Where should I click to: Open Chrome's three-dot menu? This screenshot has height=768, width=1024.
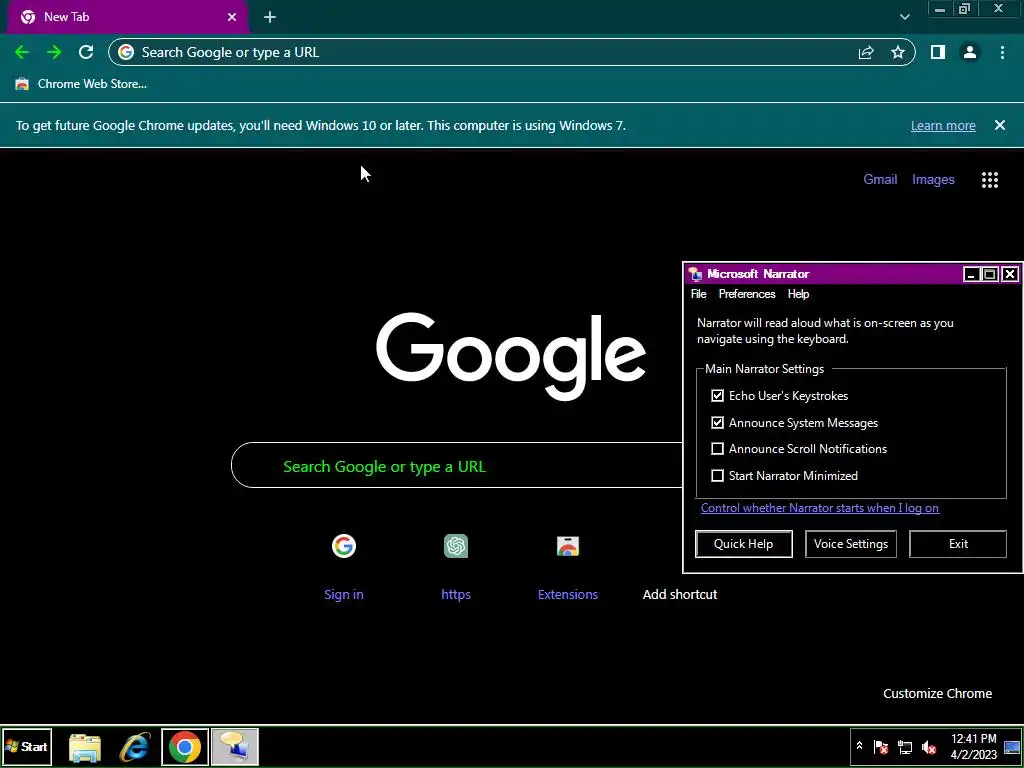(x=1002, y=52)
